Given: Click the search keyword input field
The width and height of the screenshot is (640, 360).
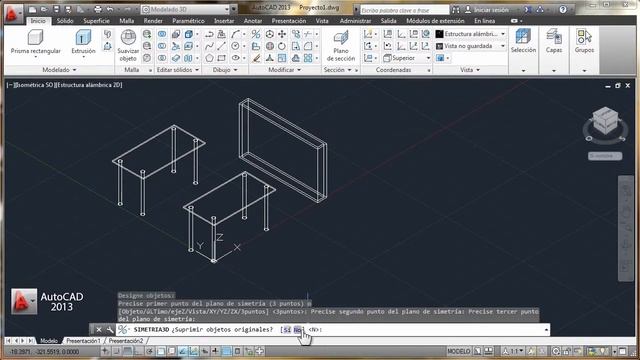Looking at the screenshot, I should 404,9.
